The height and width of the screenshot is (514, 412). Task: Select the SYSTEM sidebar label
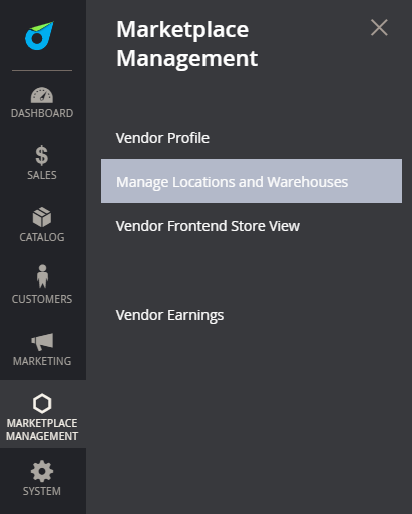pos(42,491)
